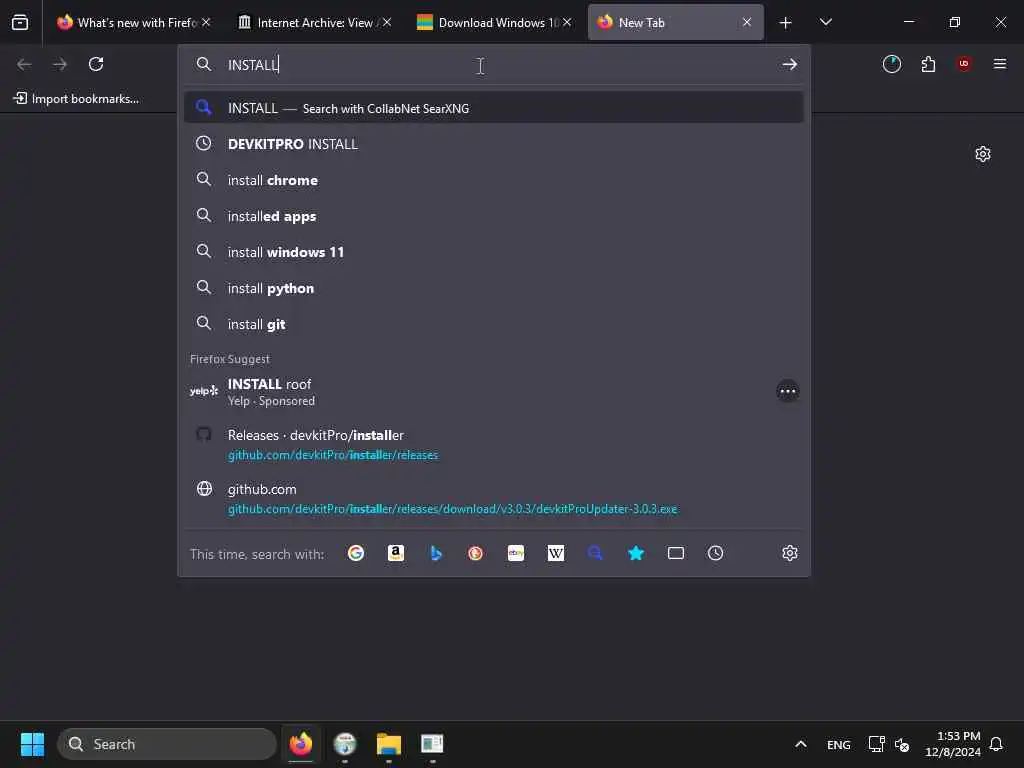This screenshot has width=1024, height=768.
Task: Choose the install python suggestion
Action: click(x=494, y=288)
